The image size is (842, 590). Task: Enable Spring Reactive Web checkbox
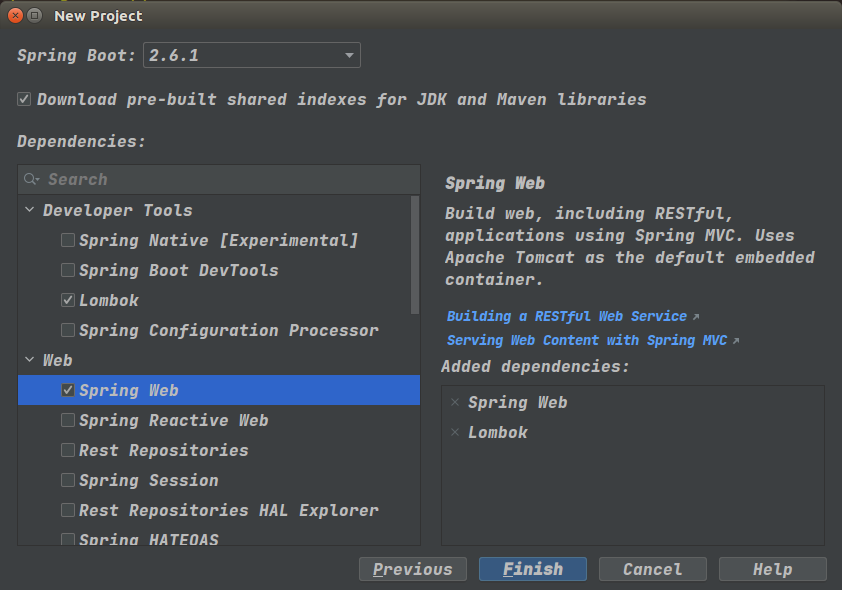pos(68,420)
